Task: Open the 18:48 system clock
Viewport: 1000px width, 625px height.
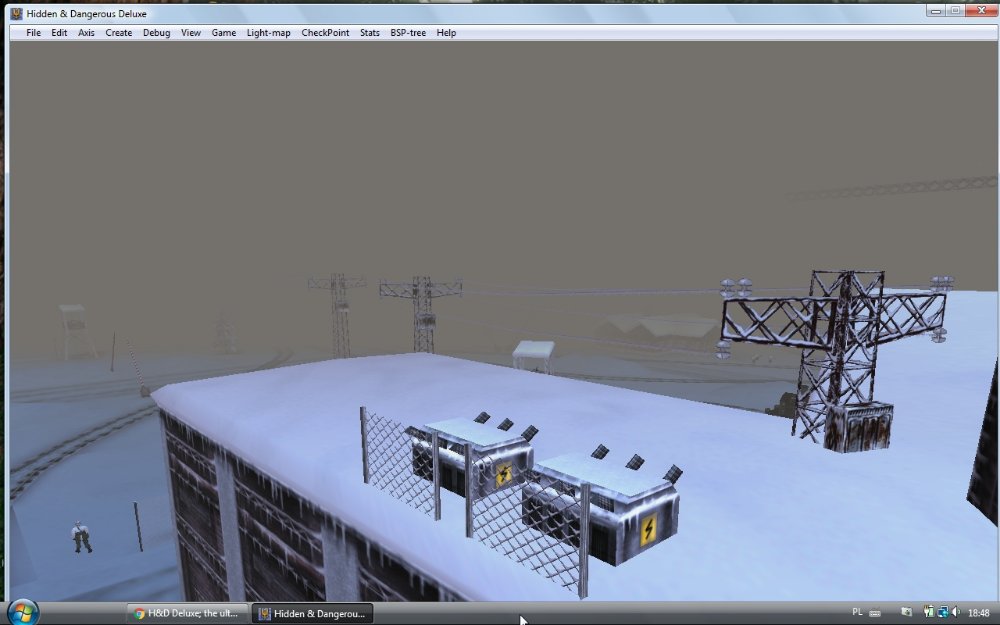Action: click(x=979, y=613)
